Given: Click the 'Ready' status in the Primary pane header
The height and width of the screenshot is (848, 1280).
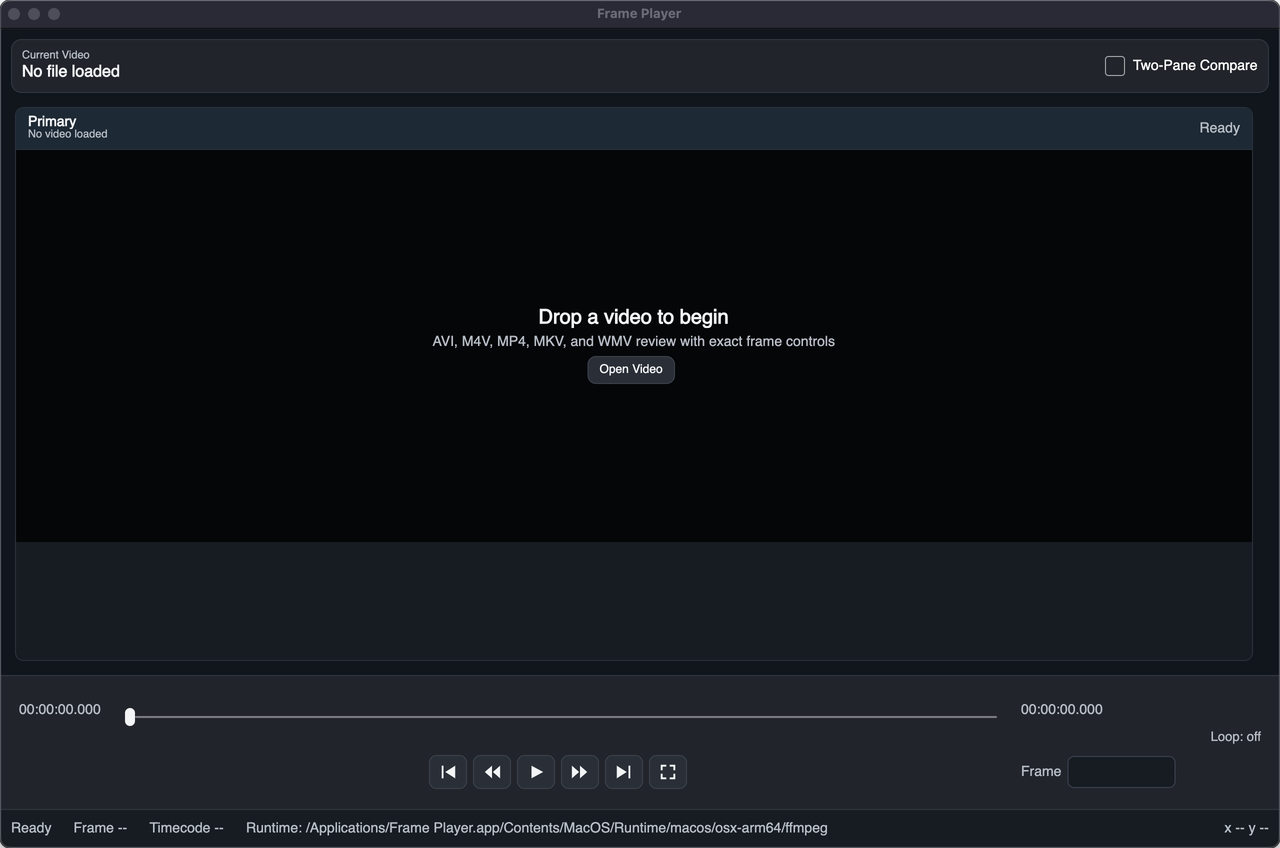Looking at the screenshot, I should [x=1219, y=128].
